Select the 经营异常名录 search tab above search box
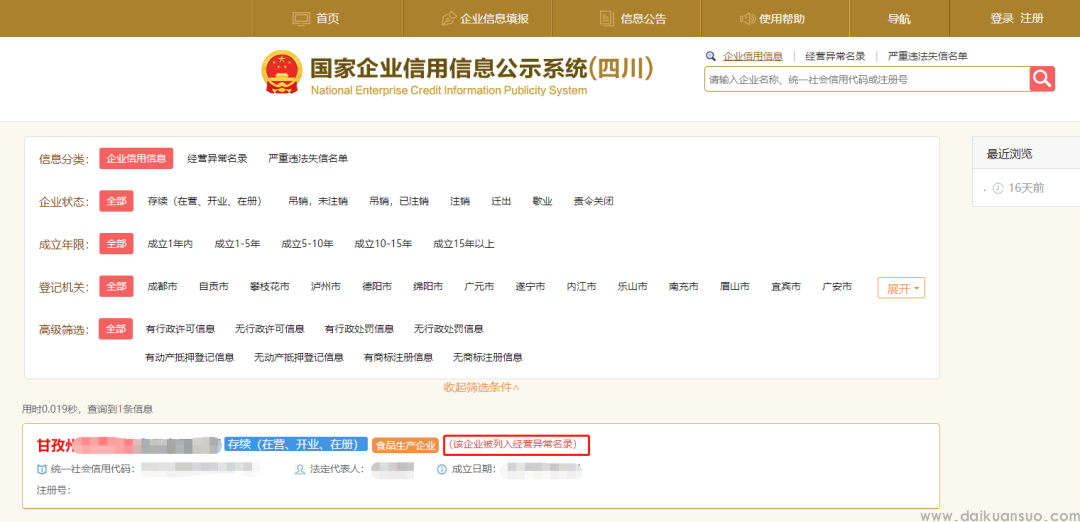The height and width of the screenshot is (522, 1080). 835,56
